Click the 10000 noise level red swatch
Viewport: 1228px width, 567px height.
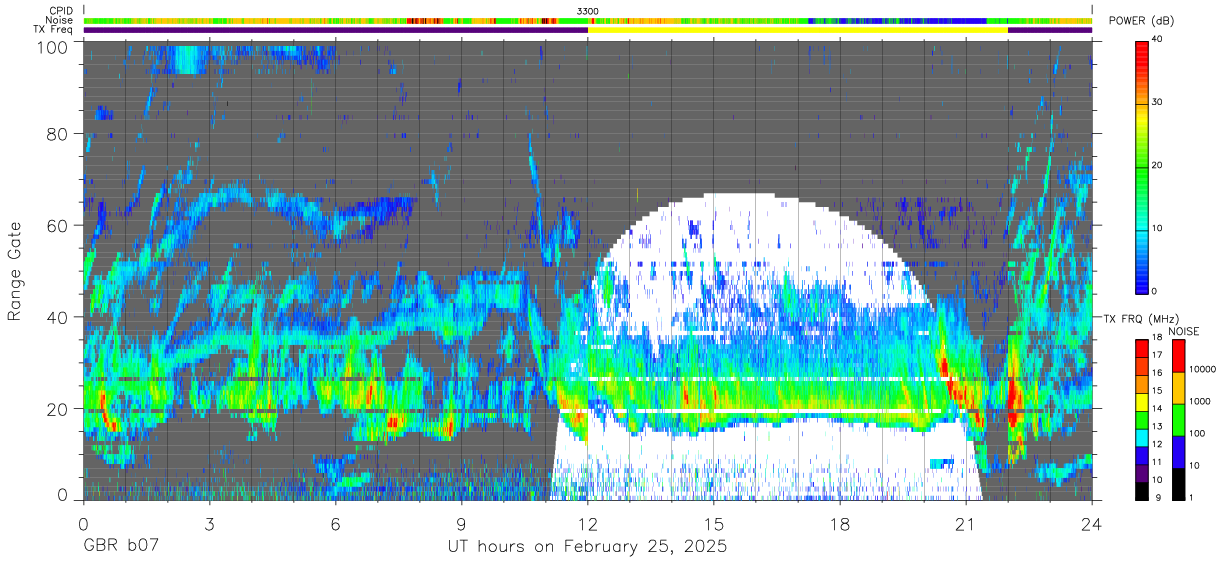tap(1178, 355)
